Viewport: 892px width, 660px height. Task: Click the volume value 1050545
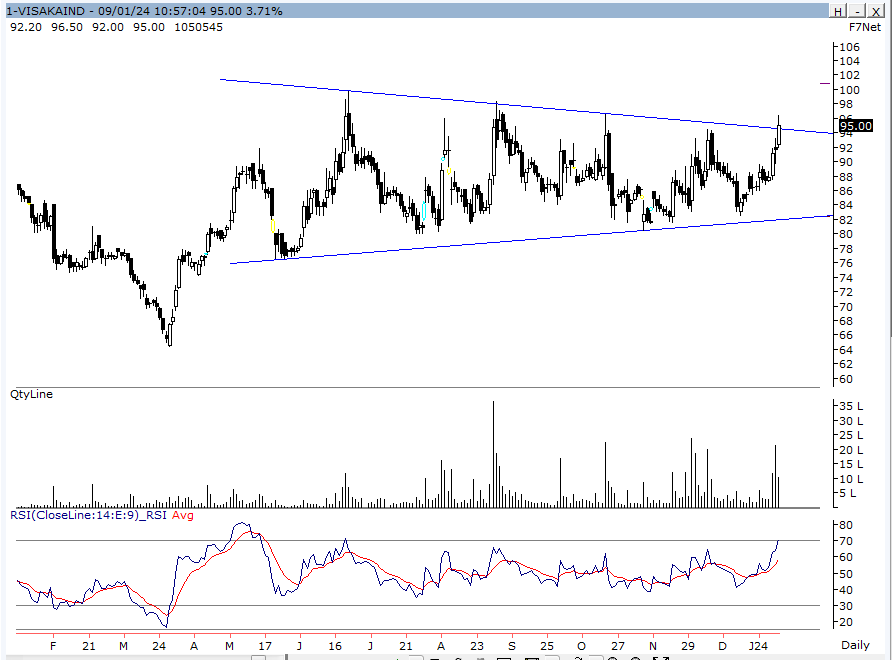pos(199,27)
